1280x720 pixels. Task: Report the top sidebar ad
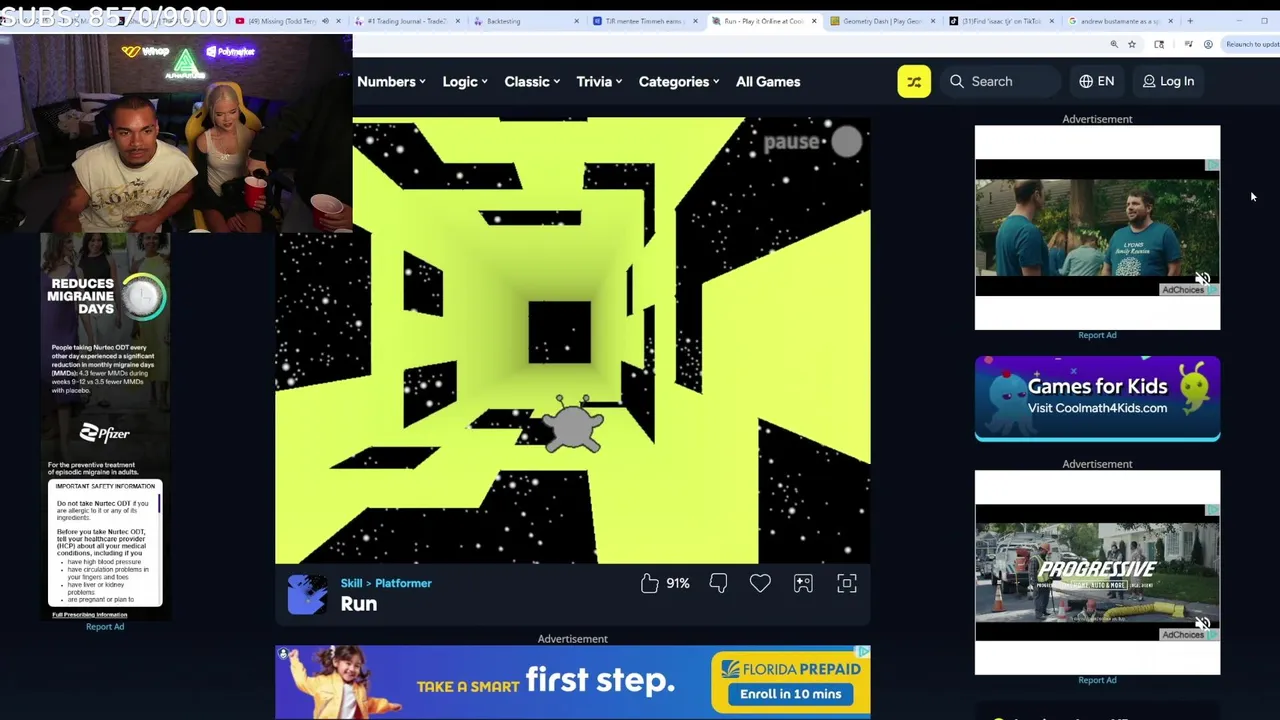[x=1097, y=335]
